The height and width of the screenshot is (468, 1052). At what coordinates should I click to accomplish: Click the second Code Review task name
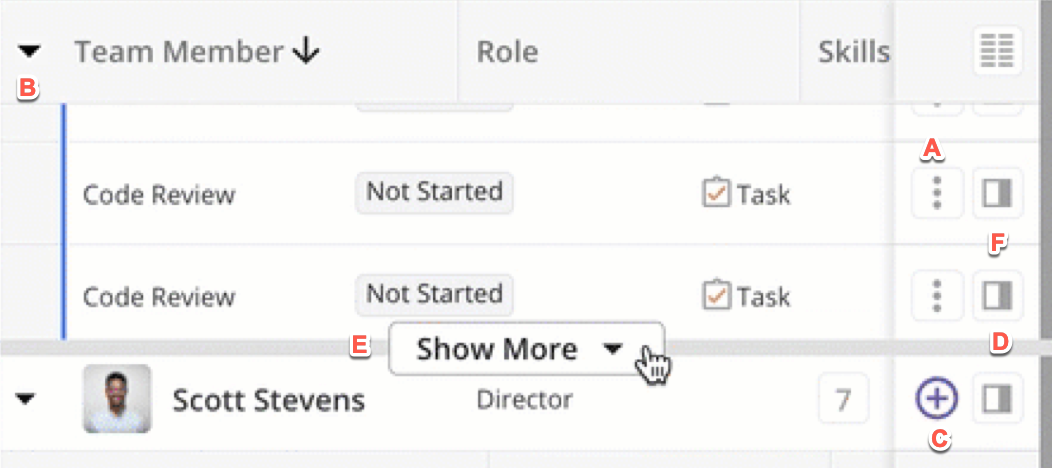coord(159,297)
